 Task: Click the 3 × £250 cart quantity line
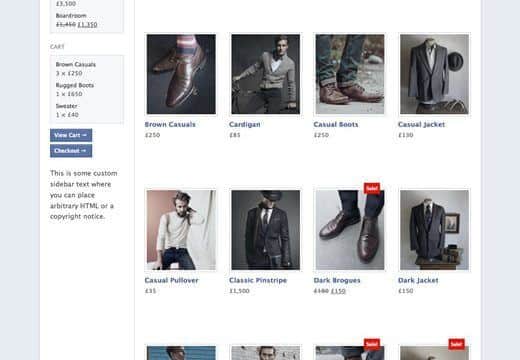69,73
